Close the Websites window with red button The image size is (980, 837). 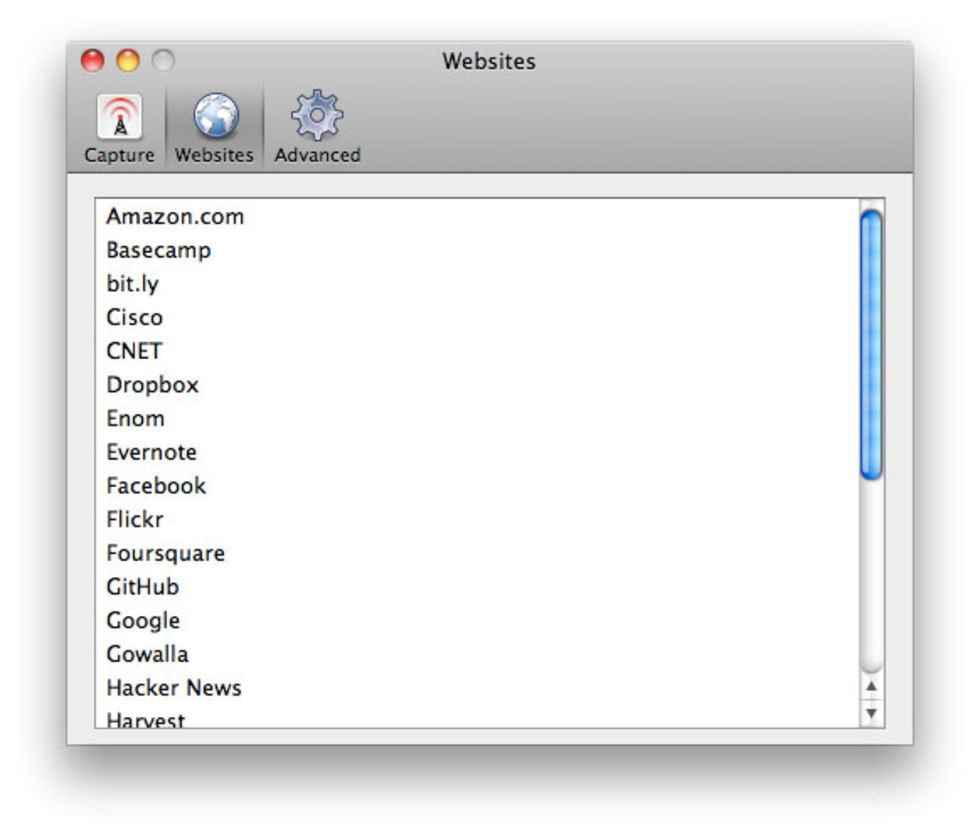pyautogui.click(x=92, y=61)
